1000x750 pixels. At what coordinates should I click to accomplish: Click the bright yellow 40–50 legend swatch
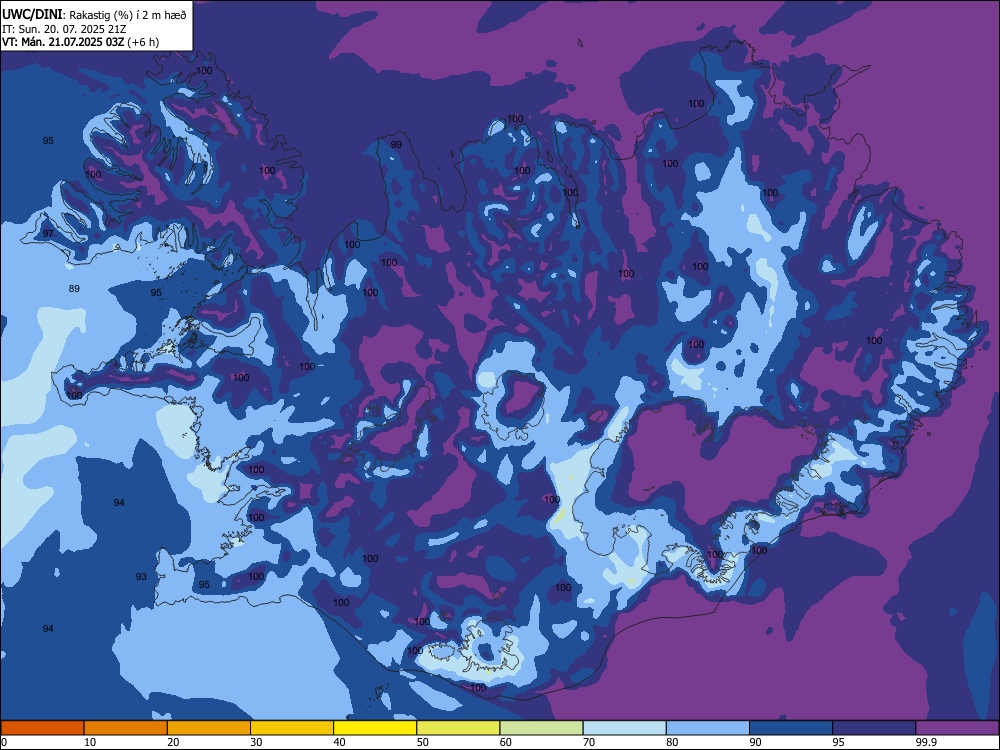375,728
